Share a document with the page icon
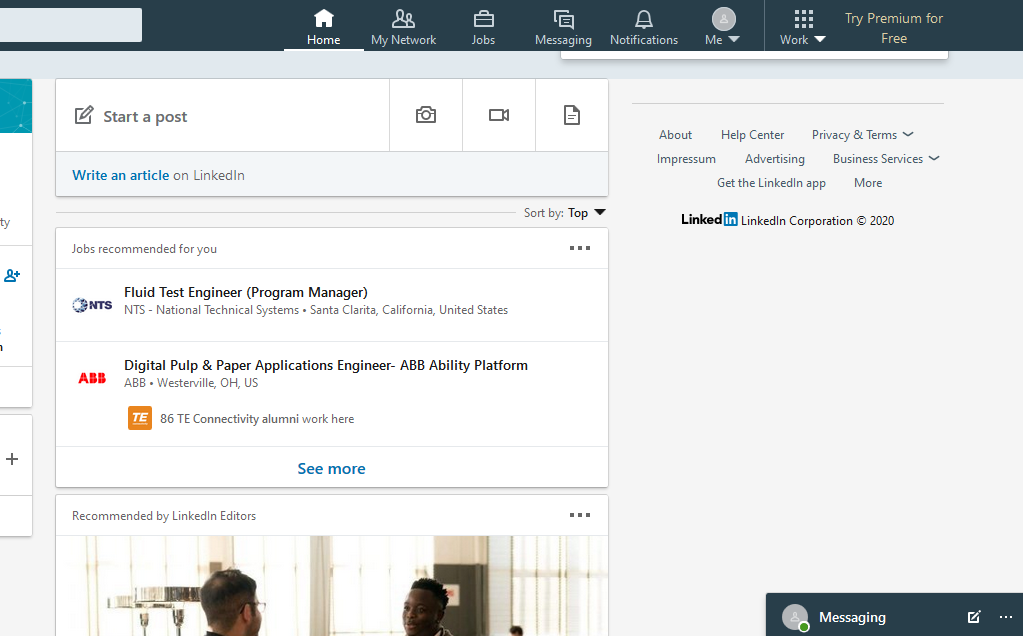Viewport: 1023px width, 636px height. 572,115
